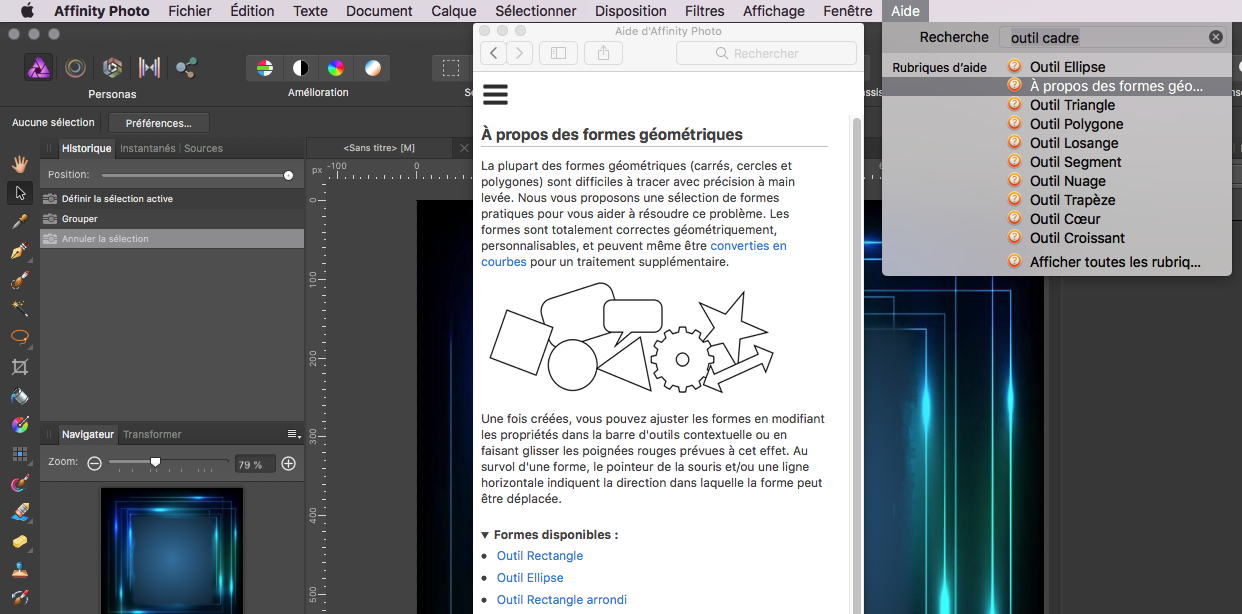Switch to the Transformer tab
This screenshot has width=1242, height=614.
(x=152, y=434)
